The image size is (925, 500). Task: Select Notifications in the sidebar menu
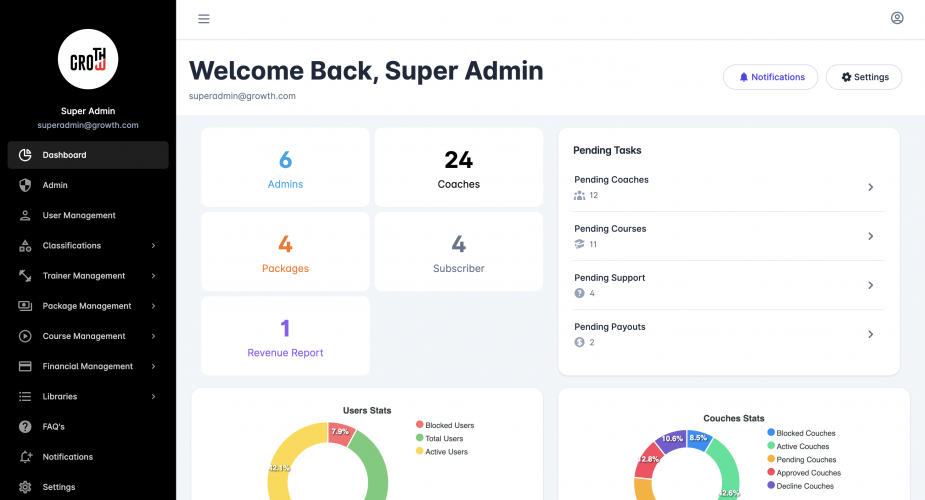pyautogui.click(x=88, y=457)
